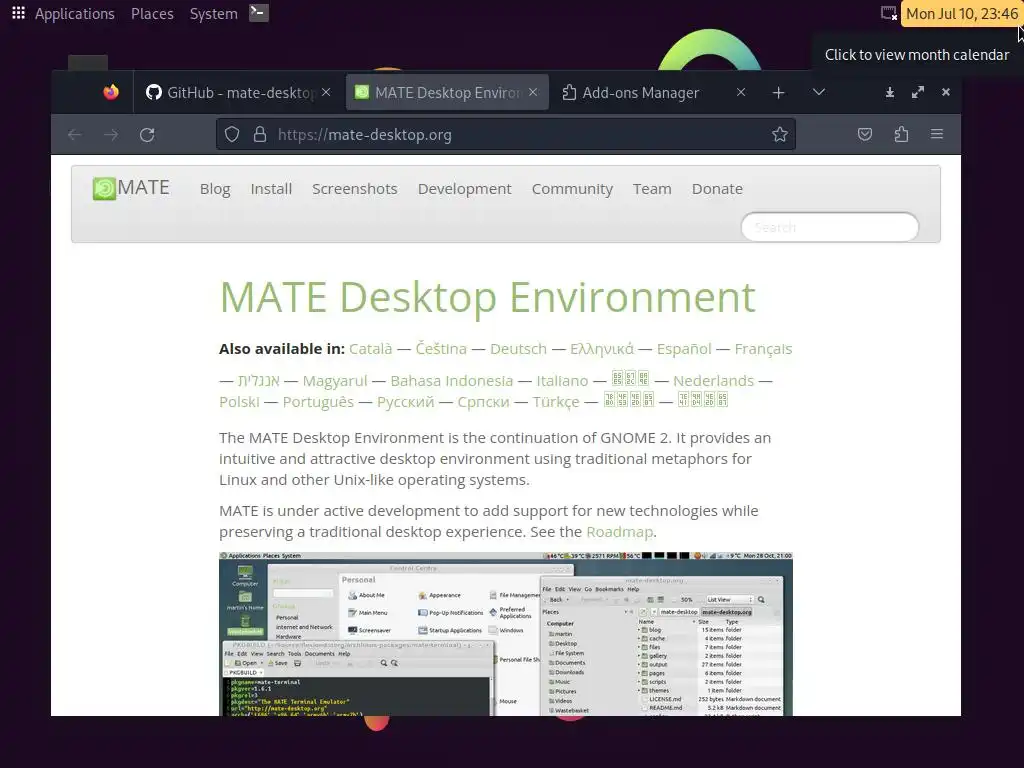Click the reload page button
Screen dimensions: 1024x768
click(x=147, y=135)
